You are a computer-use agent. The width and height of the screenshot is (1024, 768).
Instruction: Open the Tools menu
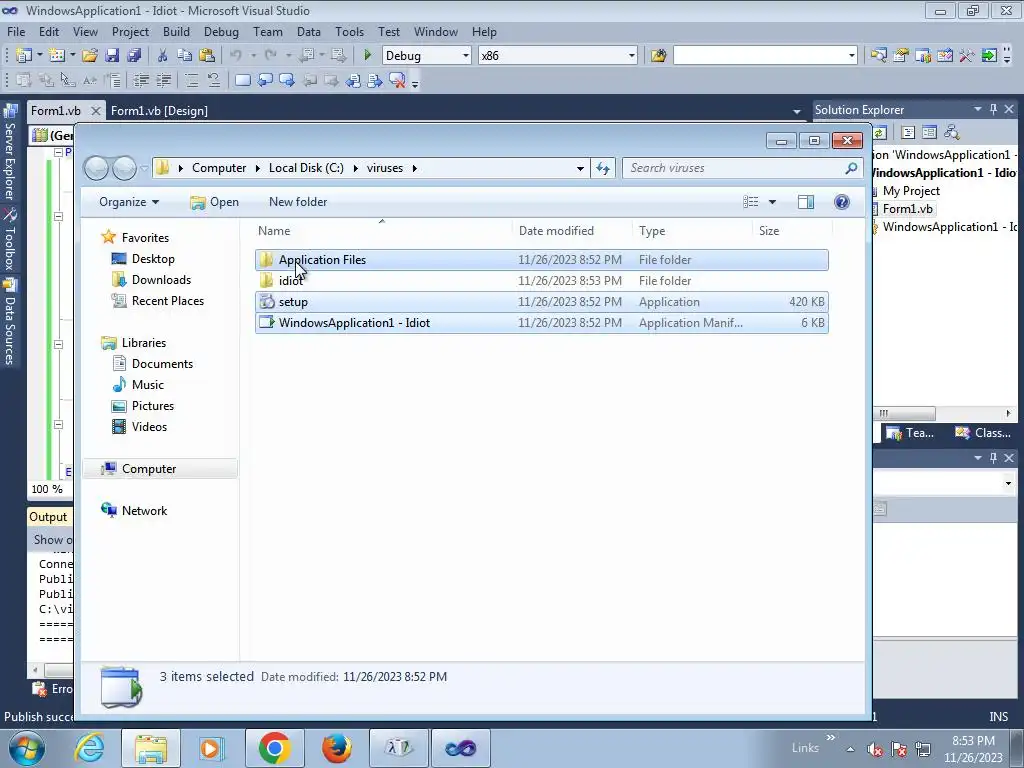pyautogui.click(x=349, y=31)
